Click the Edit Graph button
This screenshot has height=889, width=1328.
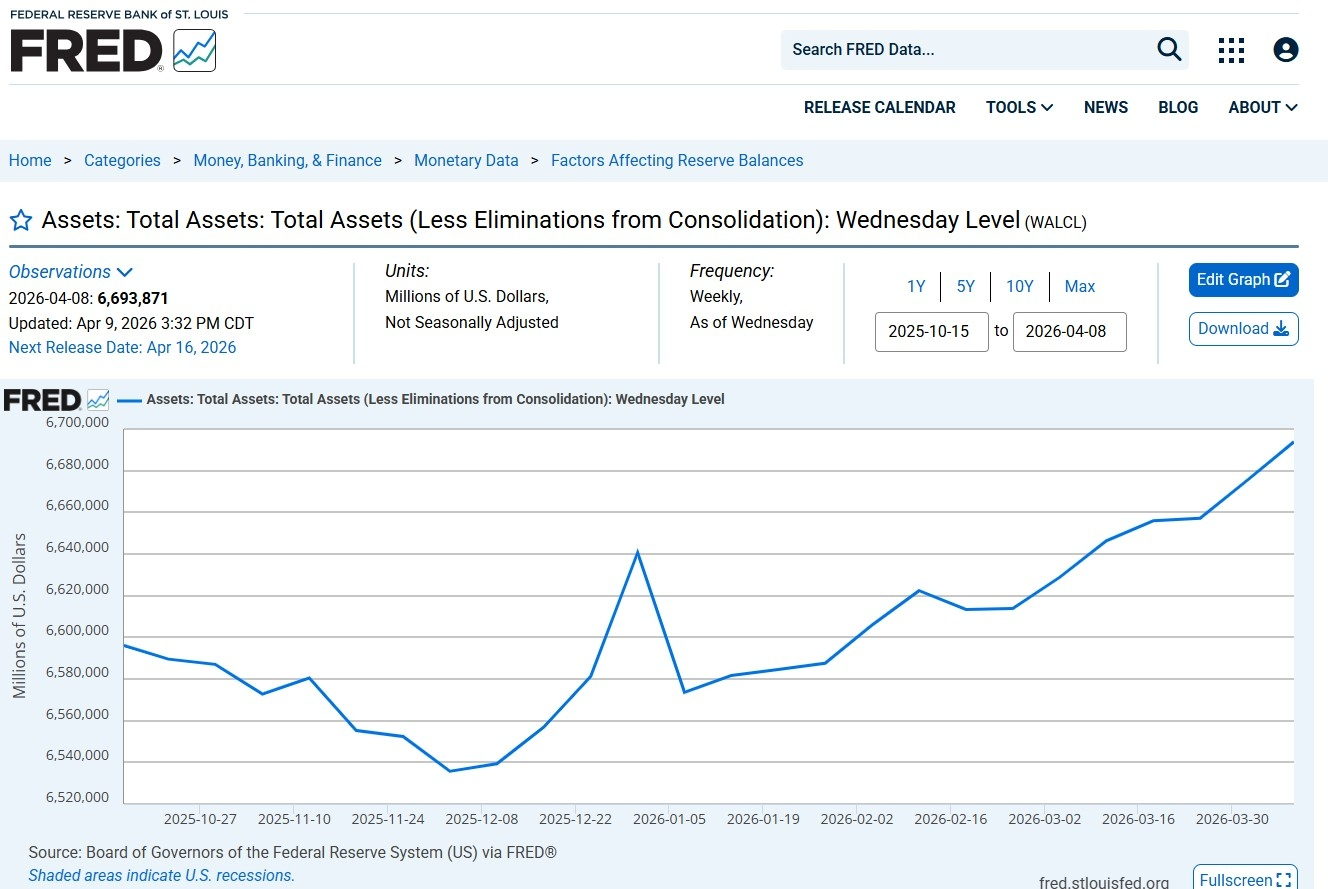point(1243,280)
